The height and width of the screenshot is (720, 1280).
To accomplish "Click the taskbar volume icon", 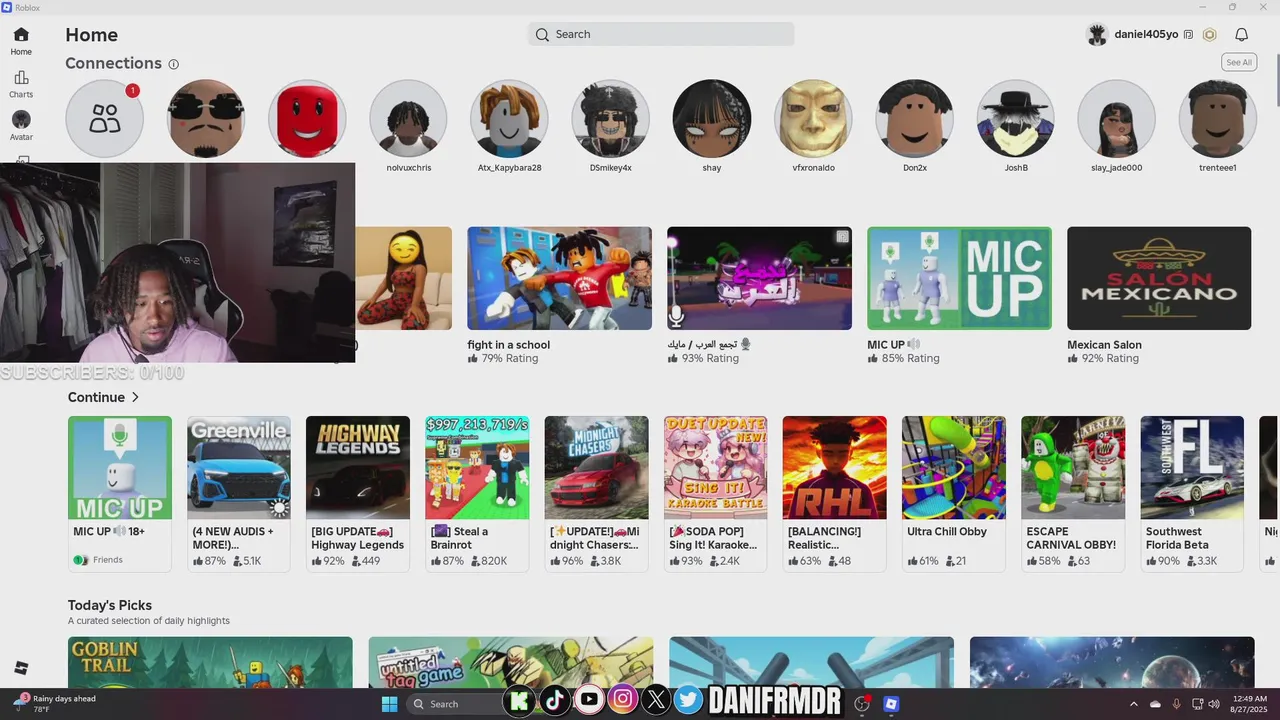I will click(x=1215, y=704).
